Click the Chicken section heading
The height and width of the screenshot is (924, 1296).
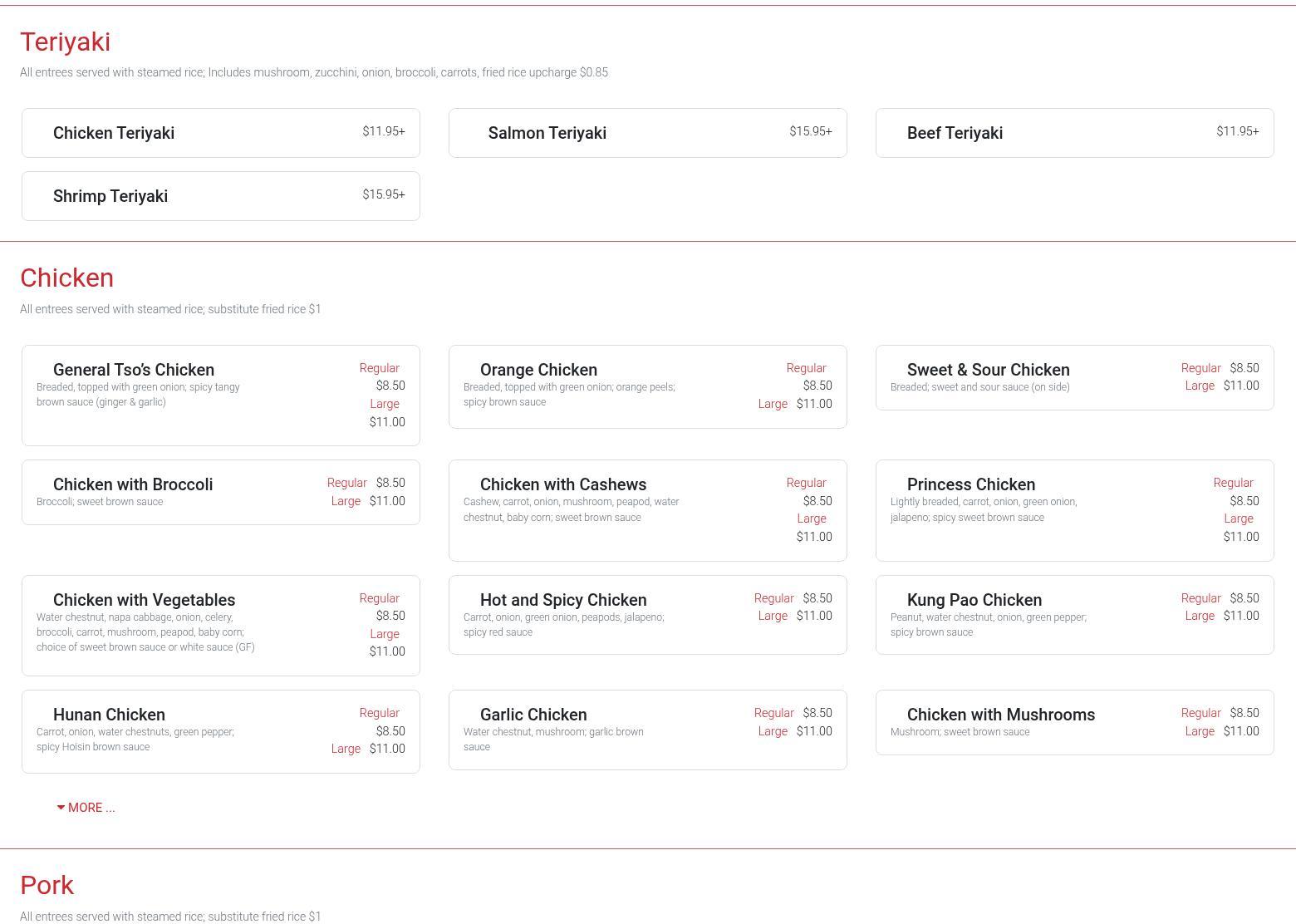pos(67,278)
